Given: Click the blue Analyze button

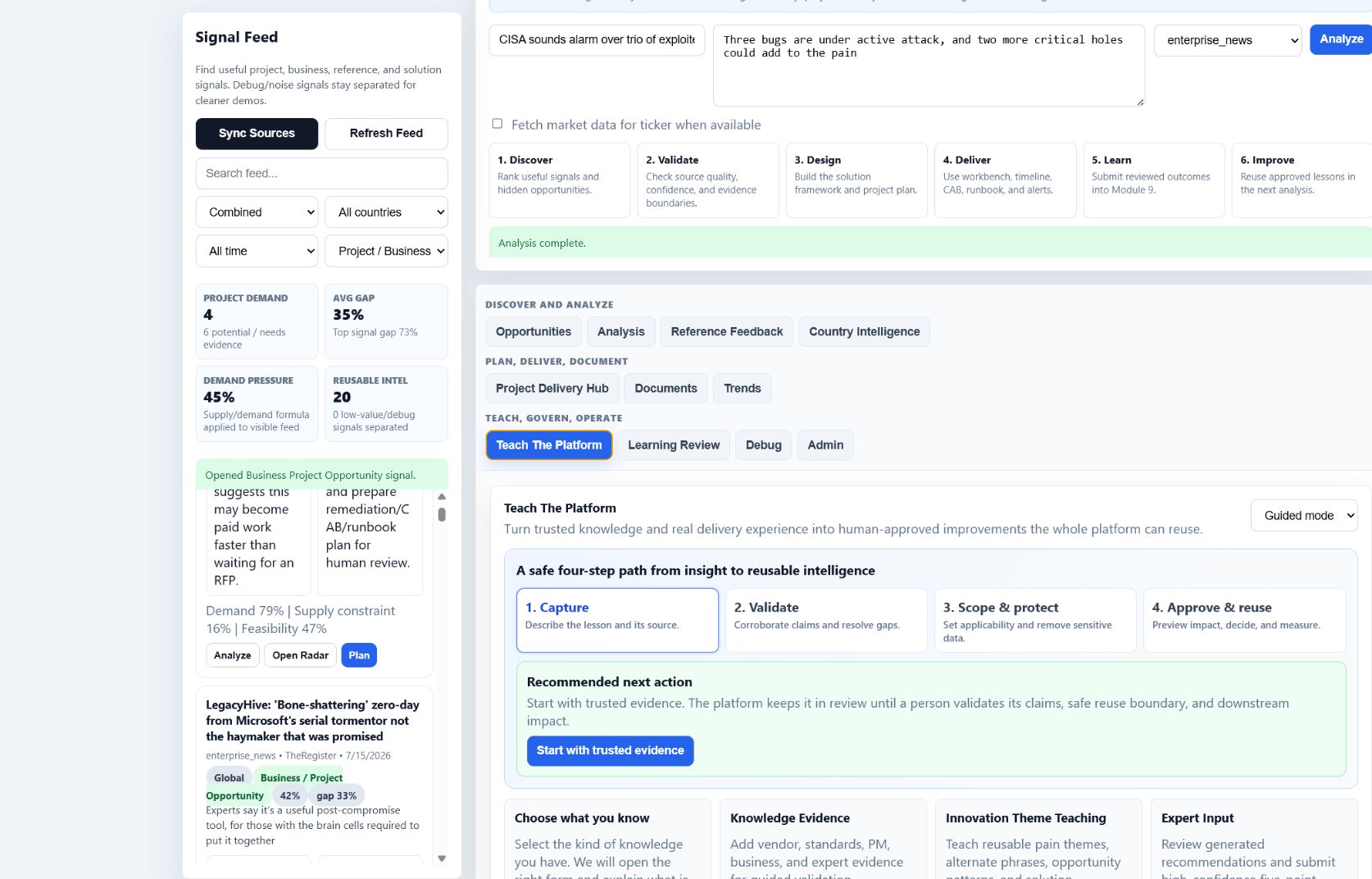Looking at the screenshot, I should click(1341, 39).
